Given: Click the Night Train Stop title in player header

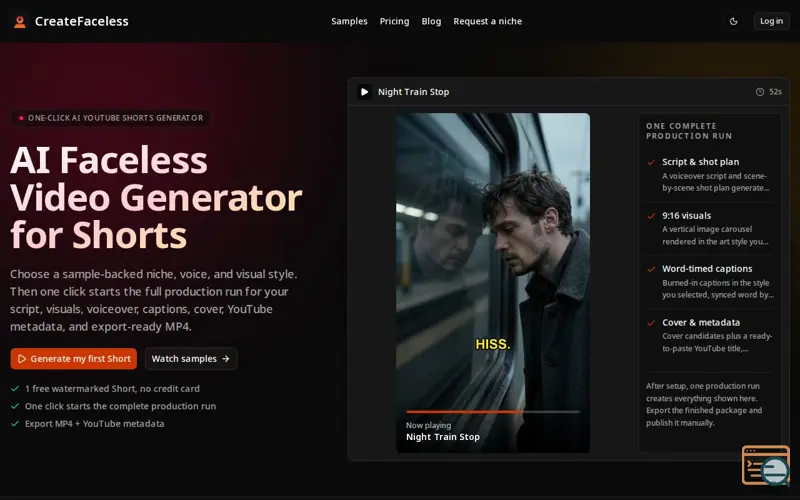Looking at the screenshot, I should (413, 92).
